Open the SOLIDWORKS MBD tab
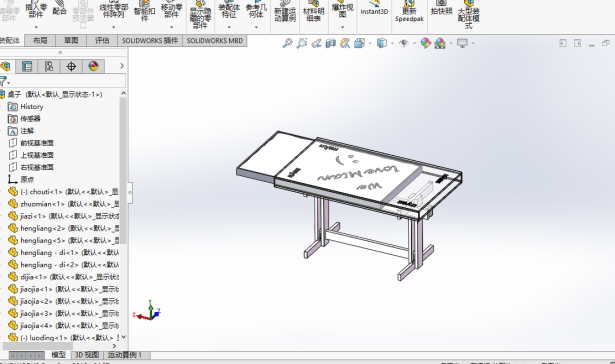Image resolution: width=615 pixels, height=364 pixels. tap(215, 40)
